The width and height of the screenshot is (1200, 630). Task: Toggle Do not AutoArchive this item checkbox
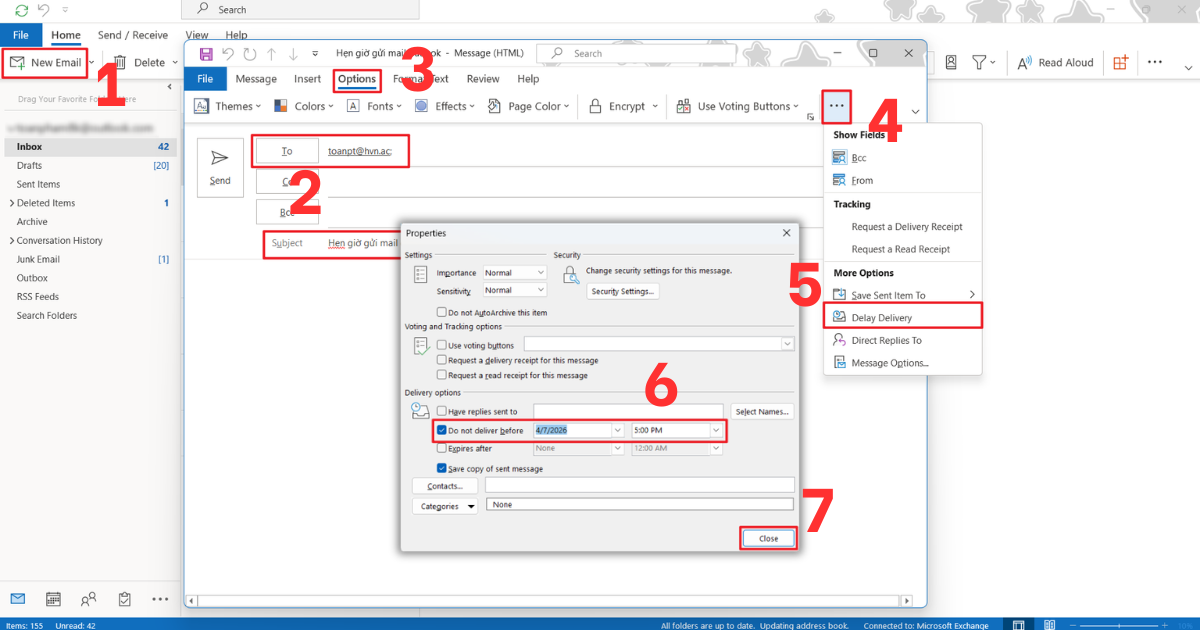pyautogui.click(x=442, y=313)
